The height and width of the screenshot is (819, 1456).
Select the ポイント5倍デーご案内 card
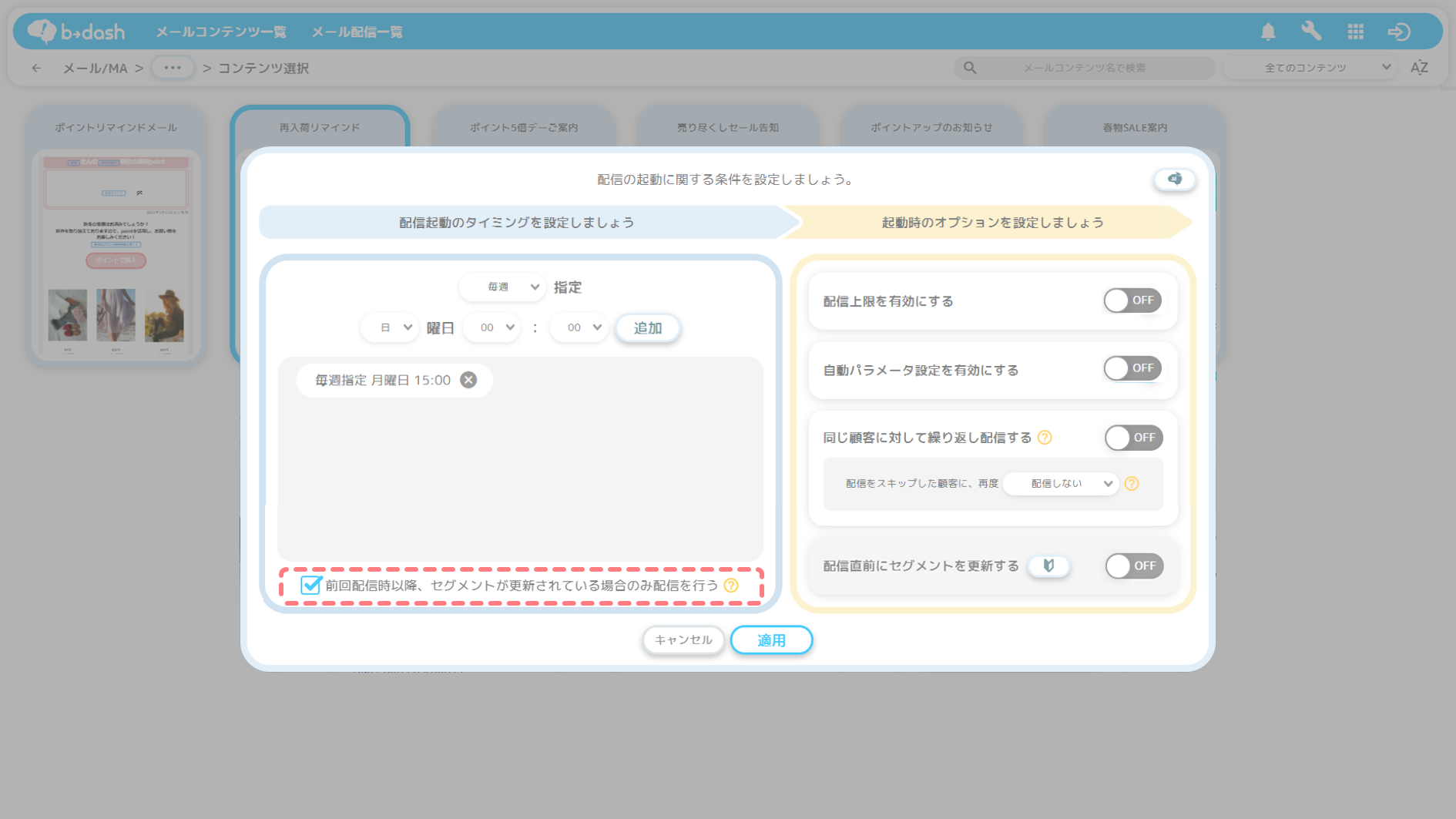click(524, 127)
